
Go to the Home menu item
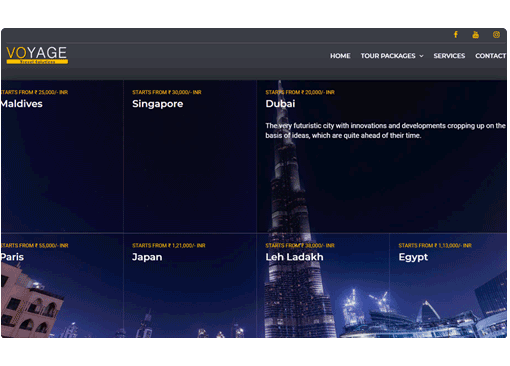coord(340,56)
